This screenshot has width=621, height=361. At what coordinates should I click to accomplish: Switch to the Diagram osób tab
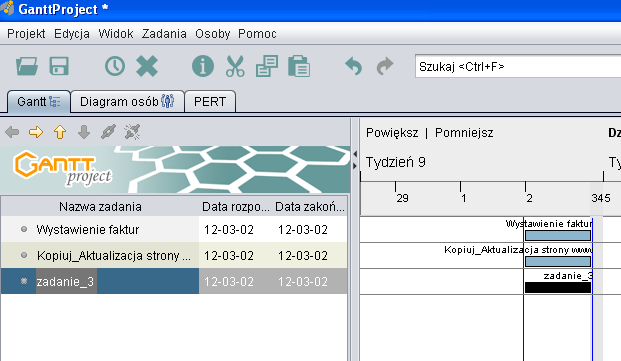[x=127, y=102]
